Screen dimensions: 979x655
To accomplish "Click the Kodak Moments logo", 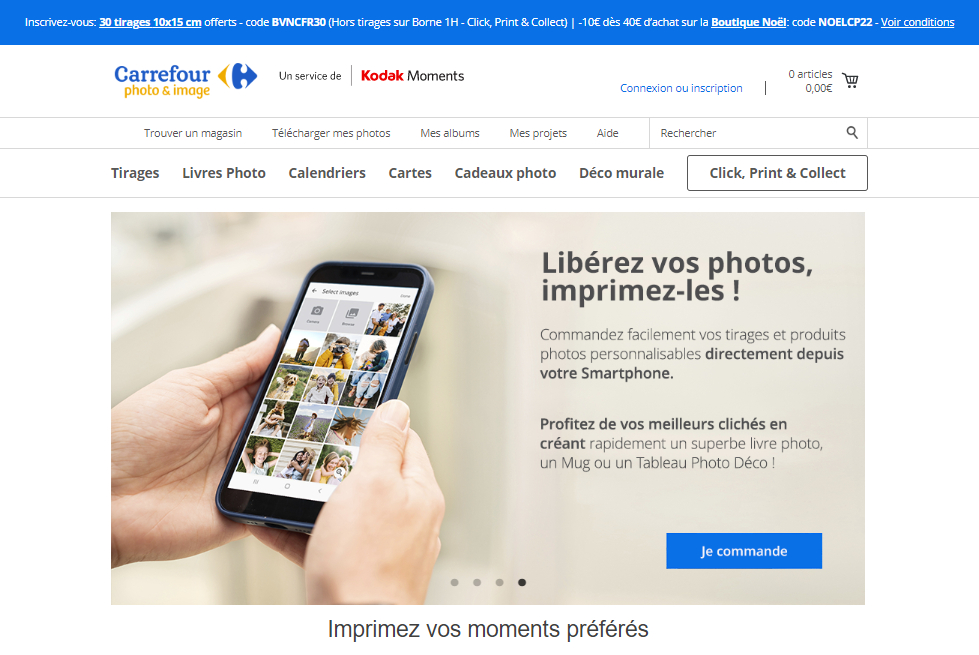I will 412,76.
